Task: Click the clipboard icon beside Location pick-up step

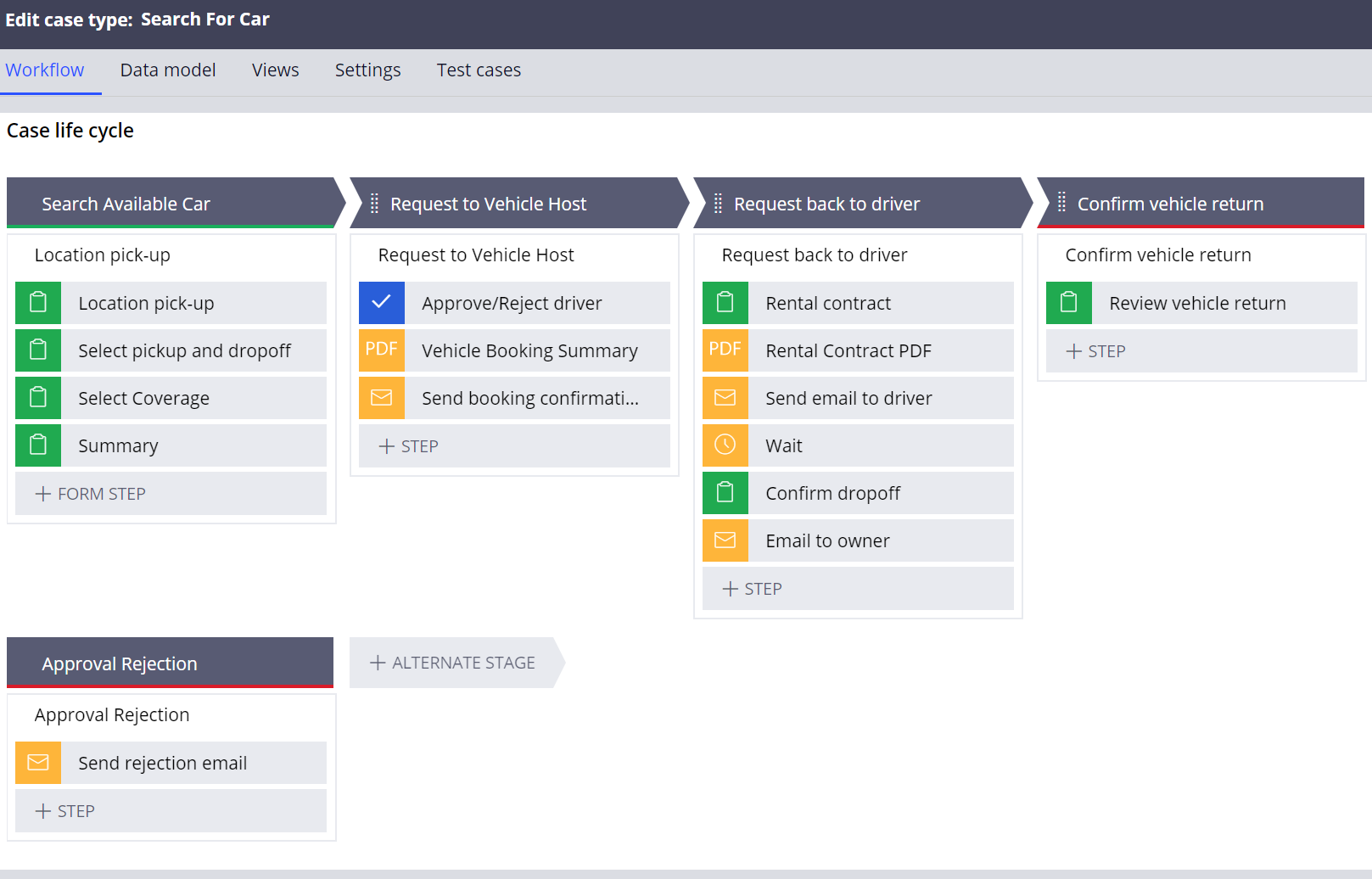Action: click(x=38, y=303)
